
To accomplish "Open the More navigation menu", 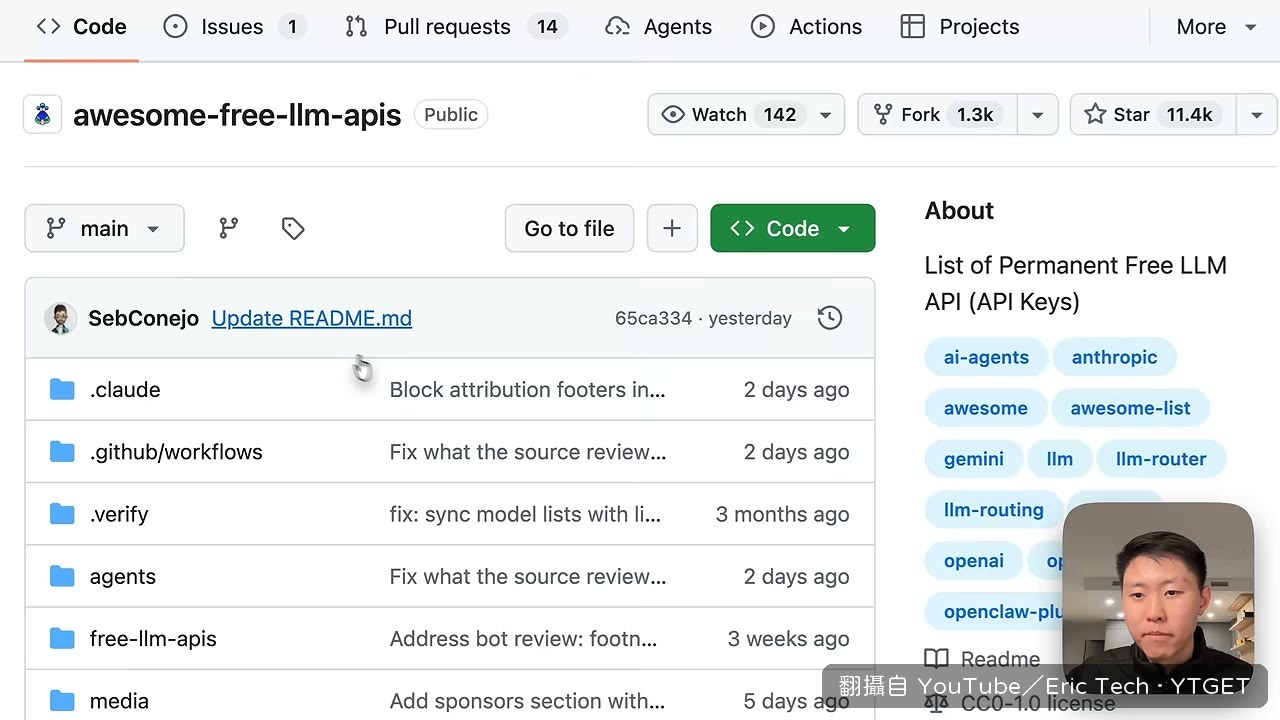I will coord(1216,27).
